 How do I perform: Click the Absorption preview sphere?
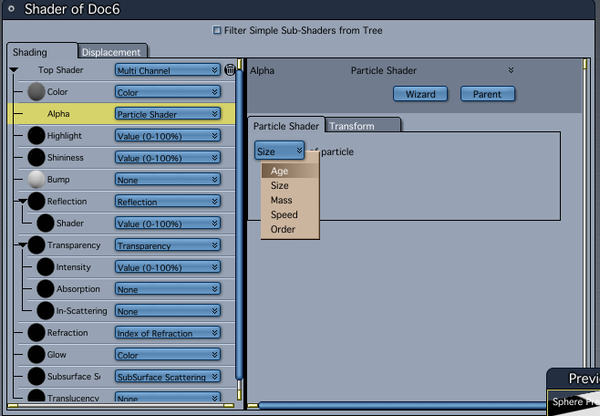coord(46,289)
